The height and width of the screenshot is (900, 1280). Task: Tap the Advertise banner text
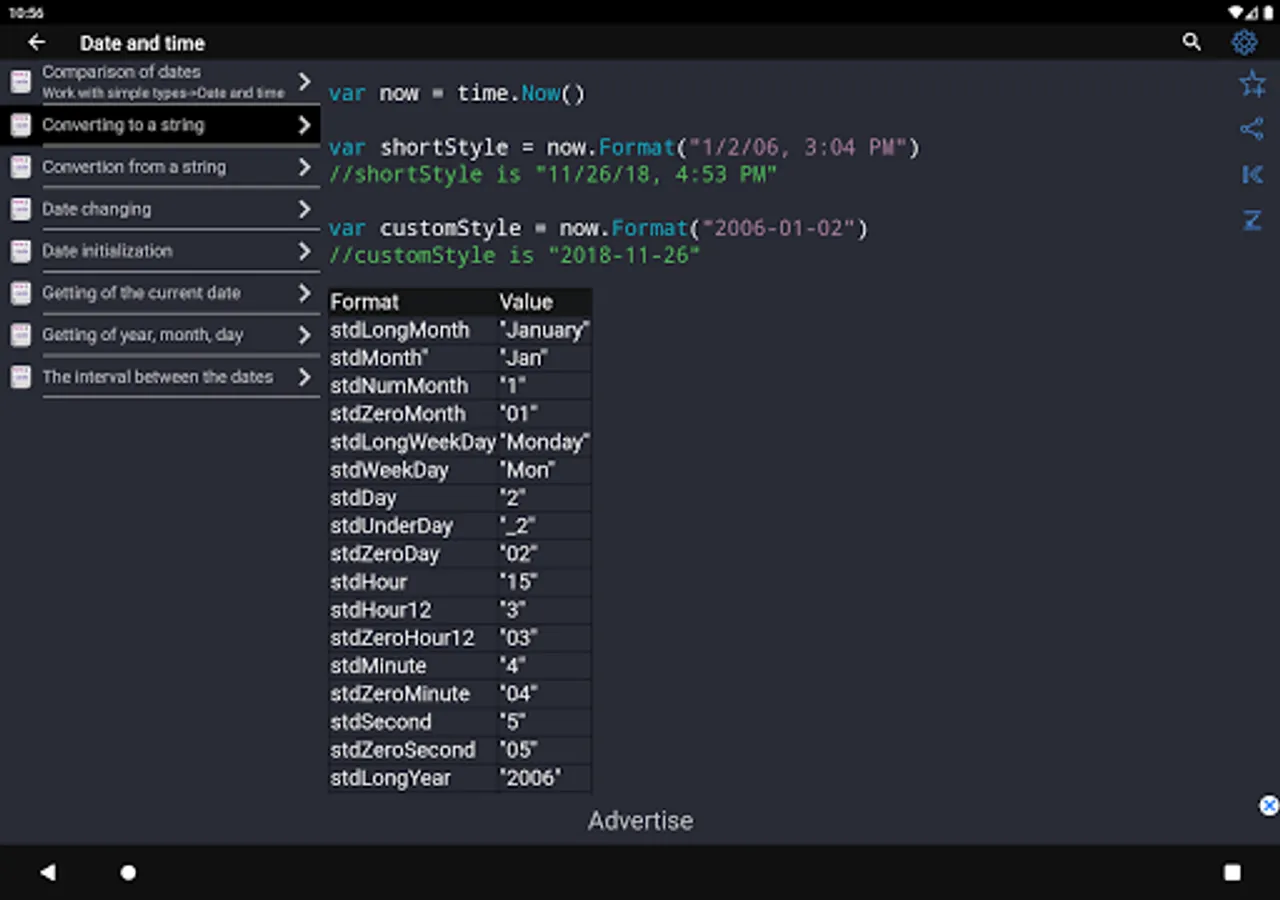(640, 821)
